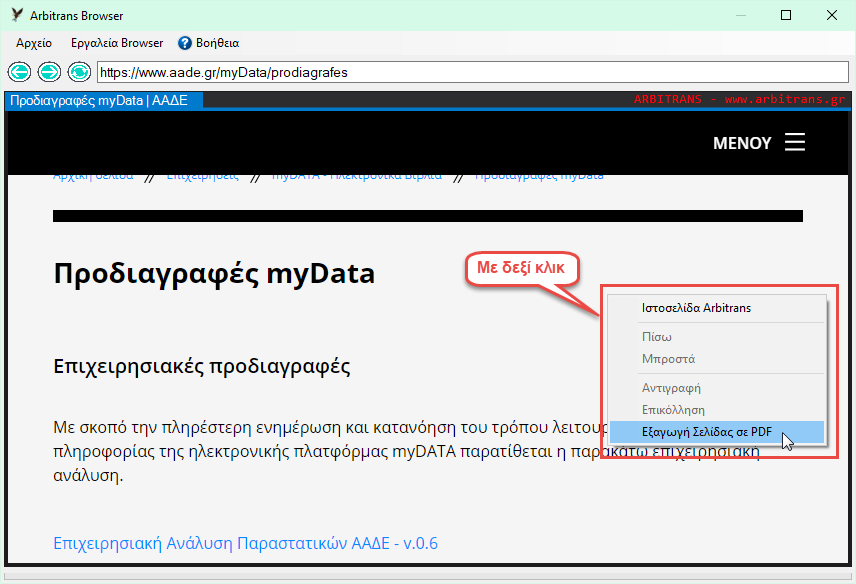The image size is (856, 584).
Task: Click the page refresh icon
Action: (79, 72)
